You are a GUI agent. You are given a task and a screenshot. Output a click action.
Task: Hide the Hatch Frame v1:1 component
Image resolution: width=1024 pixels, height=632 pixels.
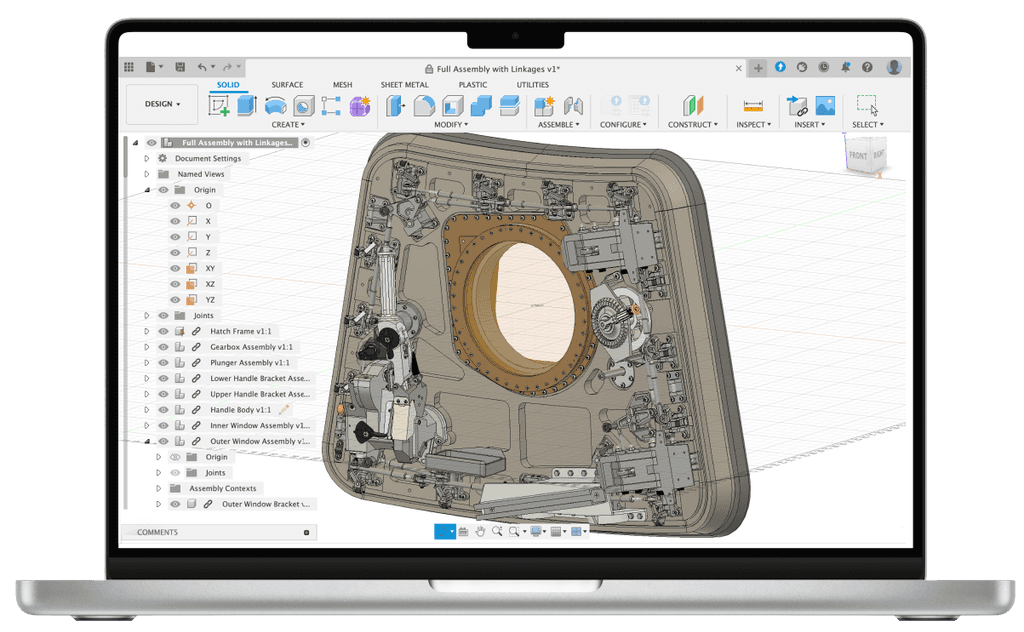coord(163,331)
